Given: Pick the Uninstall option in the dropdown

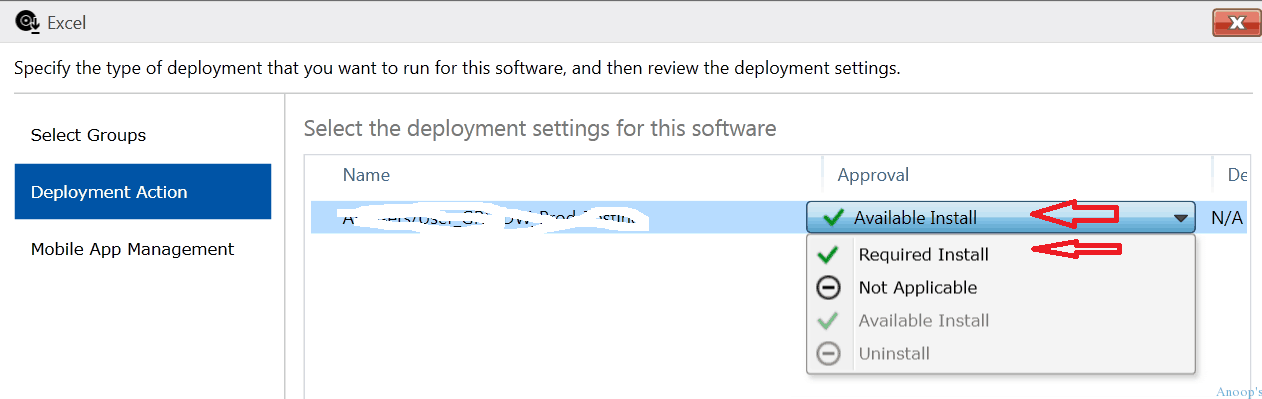Looking at the screenshot, I should click(894, 354).
